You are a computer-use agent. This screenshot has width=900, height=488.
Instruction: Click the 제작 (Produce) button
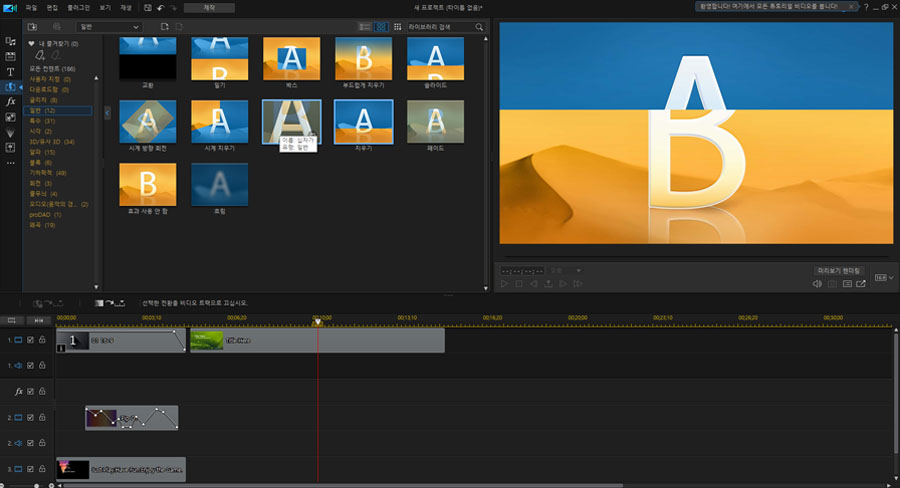(209, 8)
